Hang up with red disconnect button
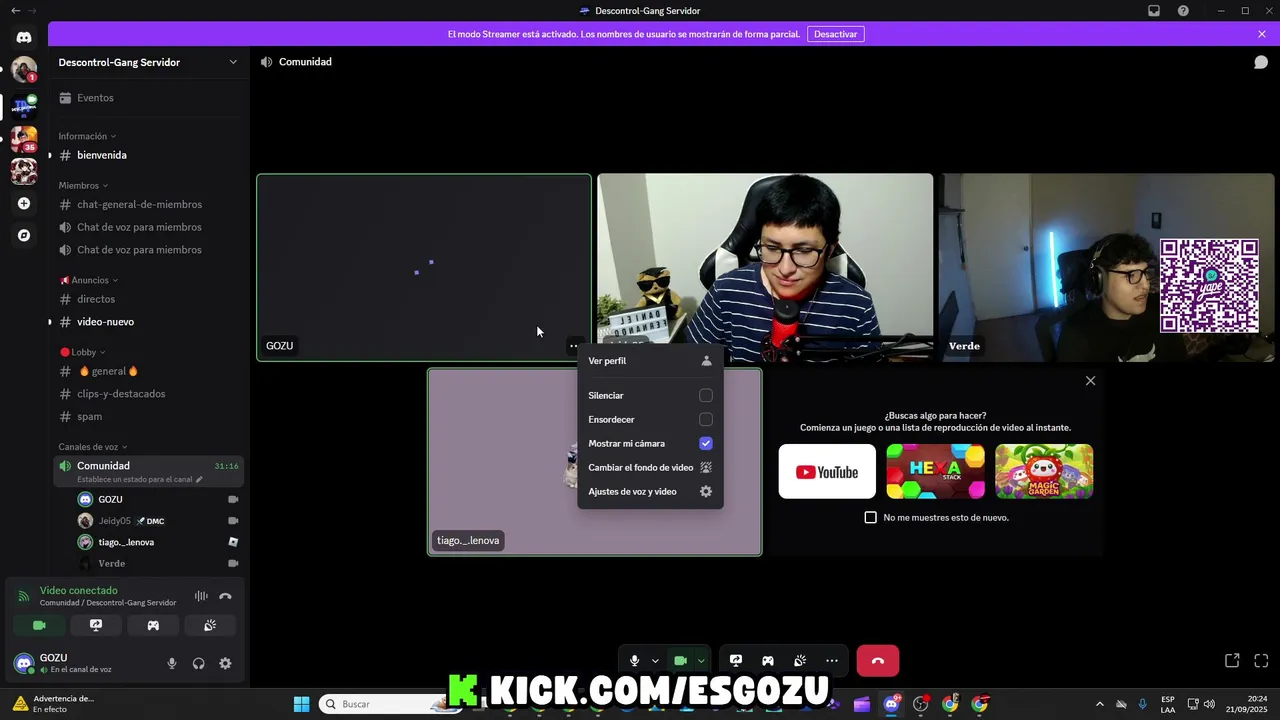The width and height of the screenshot is (1280, 720). coord(878,661)
